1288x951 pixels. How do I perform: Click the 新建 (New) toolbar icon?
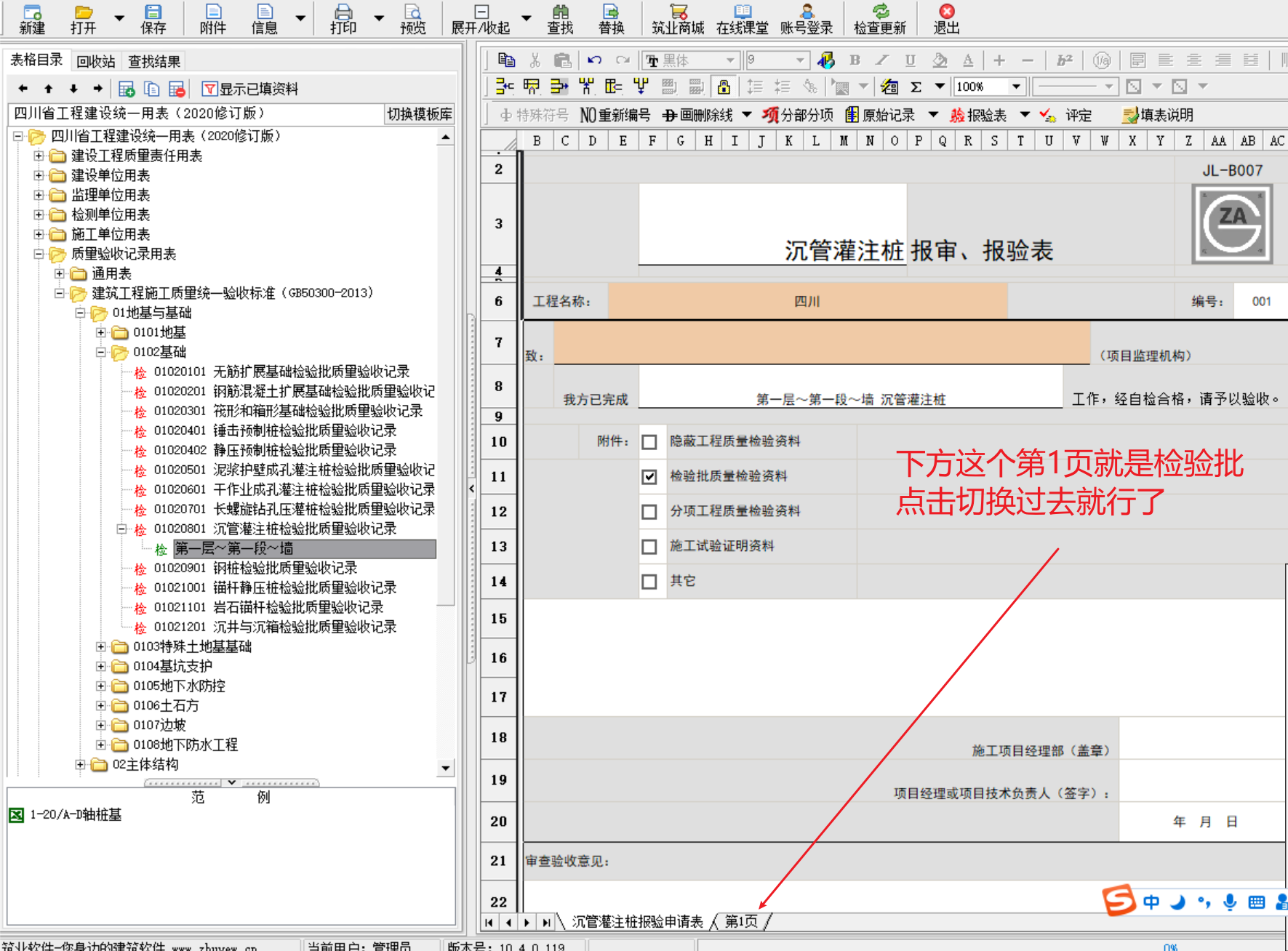[32, 20]
